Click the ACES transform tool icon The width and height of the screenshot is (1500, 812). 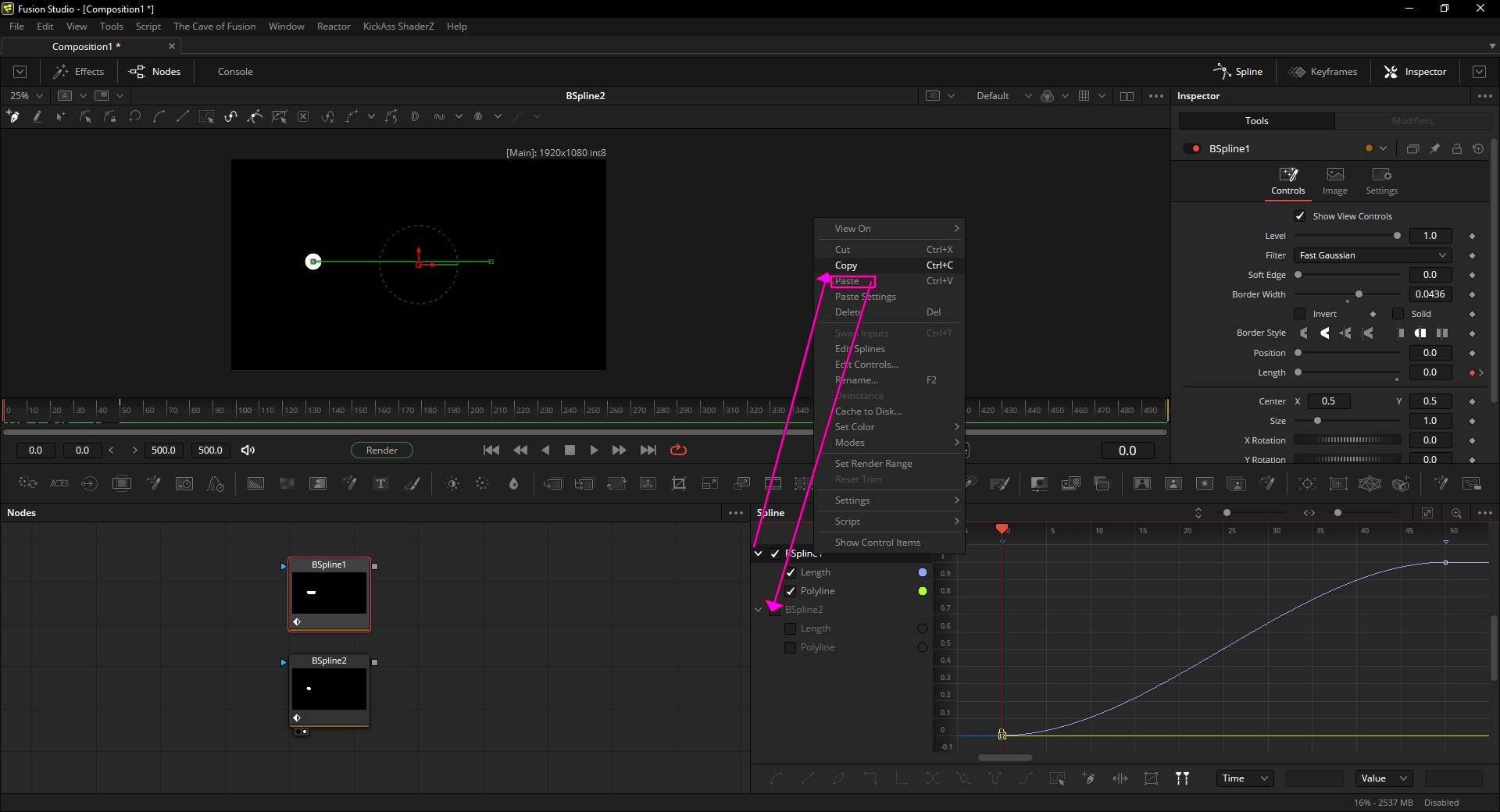[59, 484]
